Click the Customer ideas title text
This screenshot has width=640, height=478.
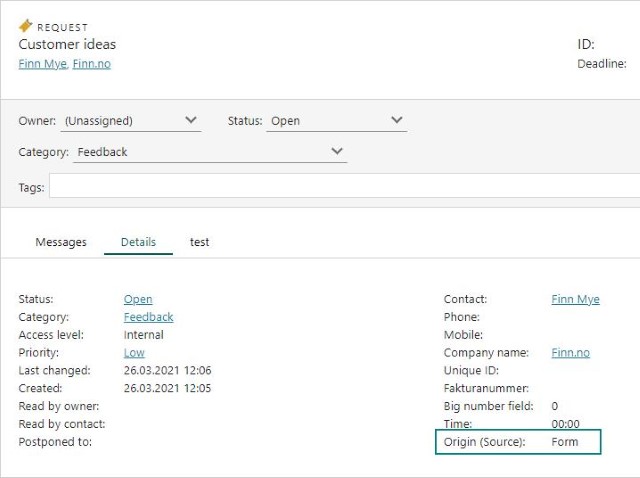pos(67,44)
